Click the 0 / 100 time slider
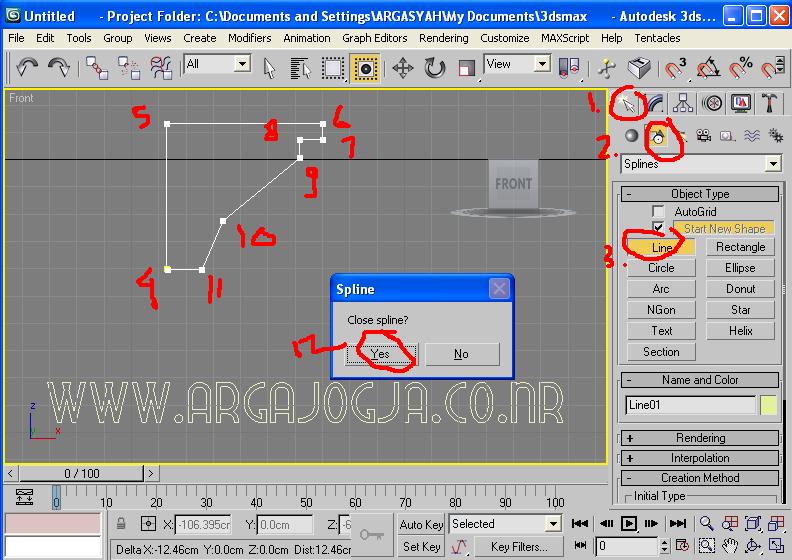792x560 pixels. [82, 473]
